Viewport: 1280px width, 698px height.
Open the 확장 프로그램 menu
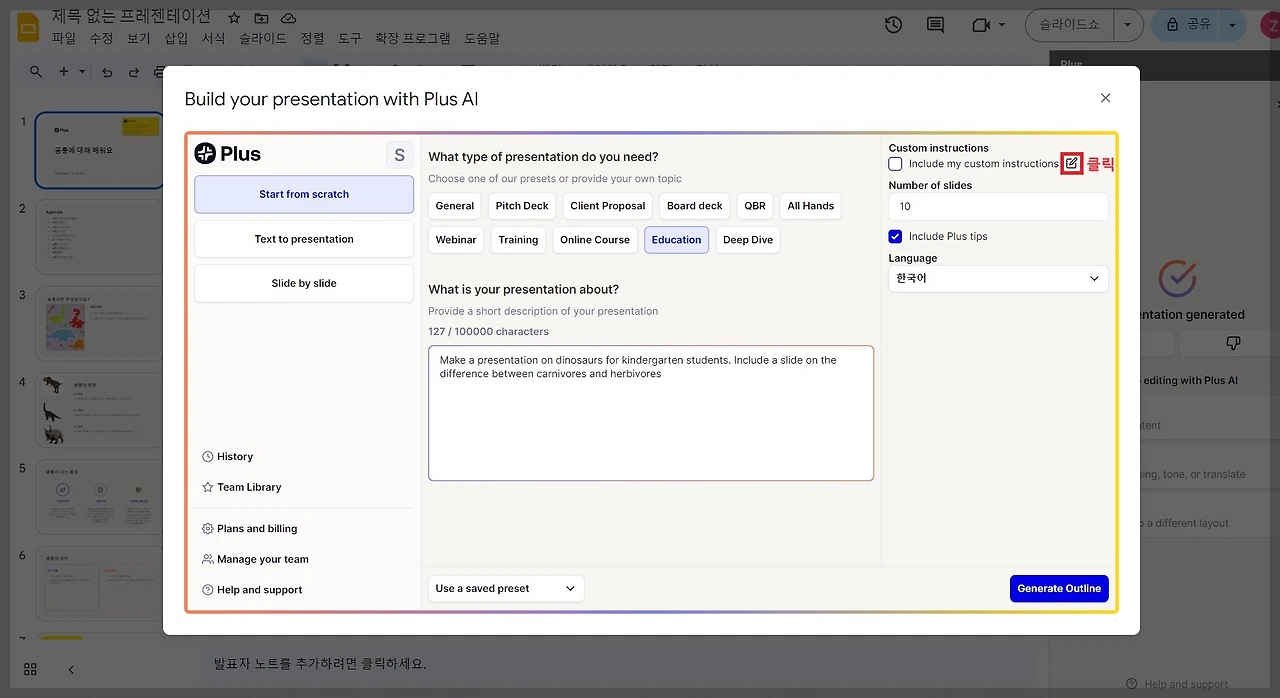click(x=413, y=38)
